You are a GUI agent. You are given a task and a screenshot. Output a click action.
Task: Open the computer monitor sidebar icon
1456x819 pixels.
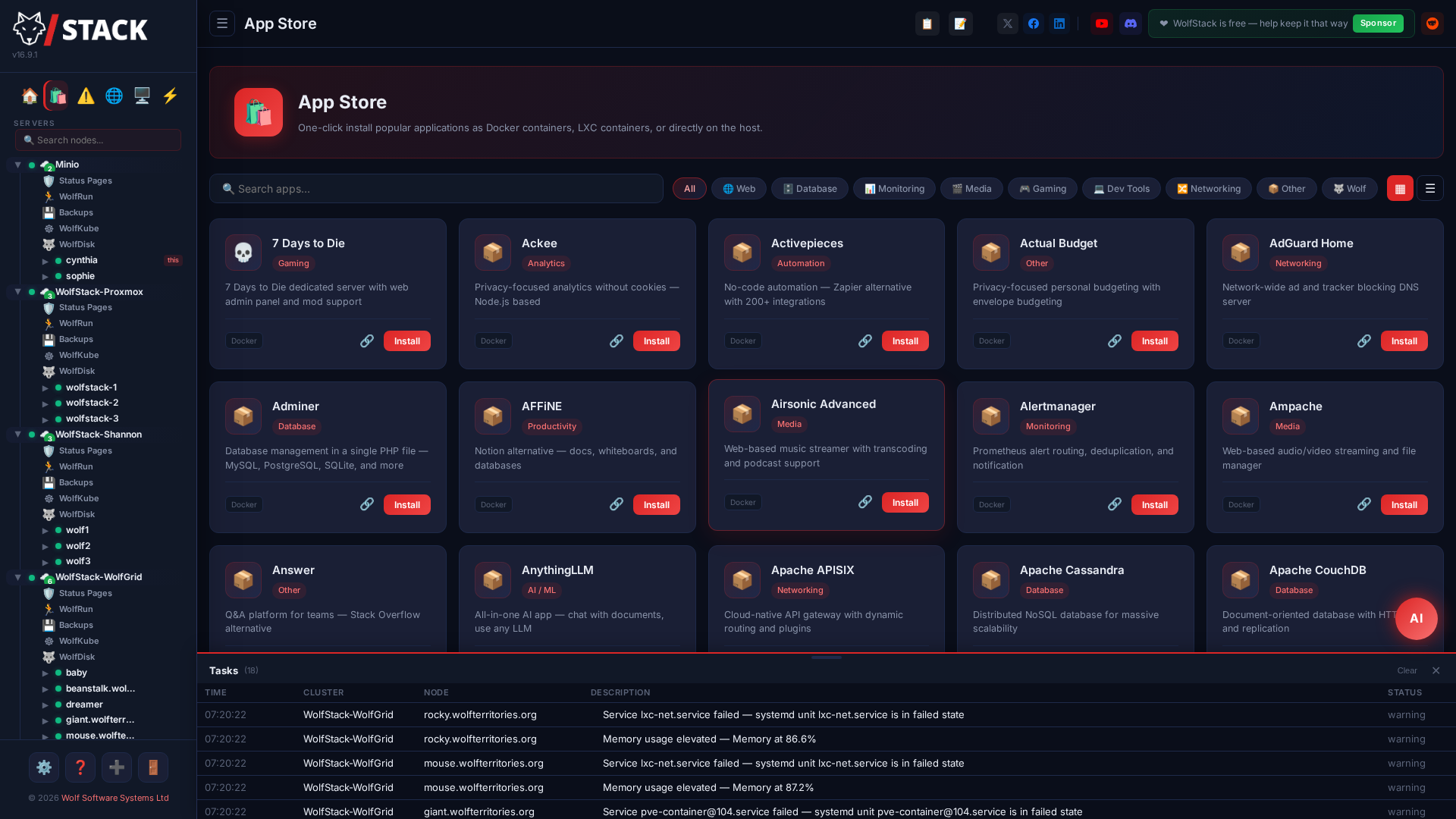pyautogui.click(x=142, y=96)
